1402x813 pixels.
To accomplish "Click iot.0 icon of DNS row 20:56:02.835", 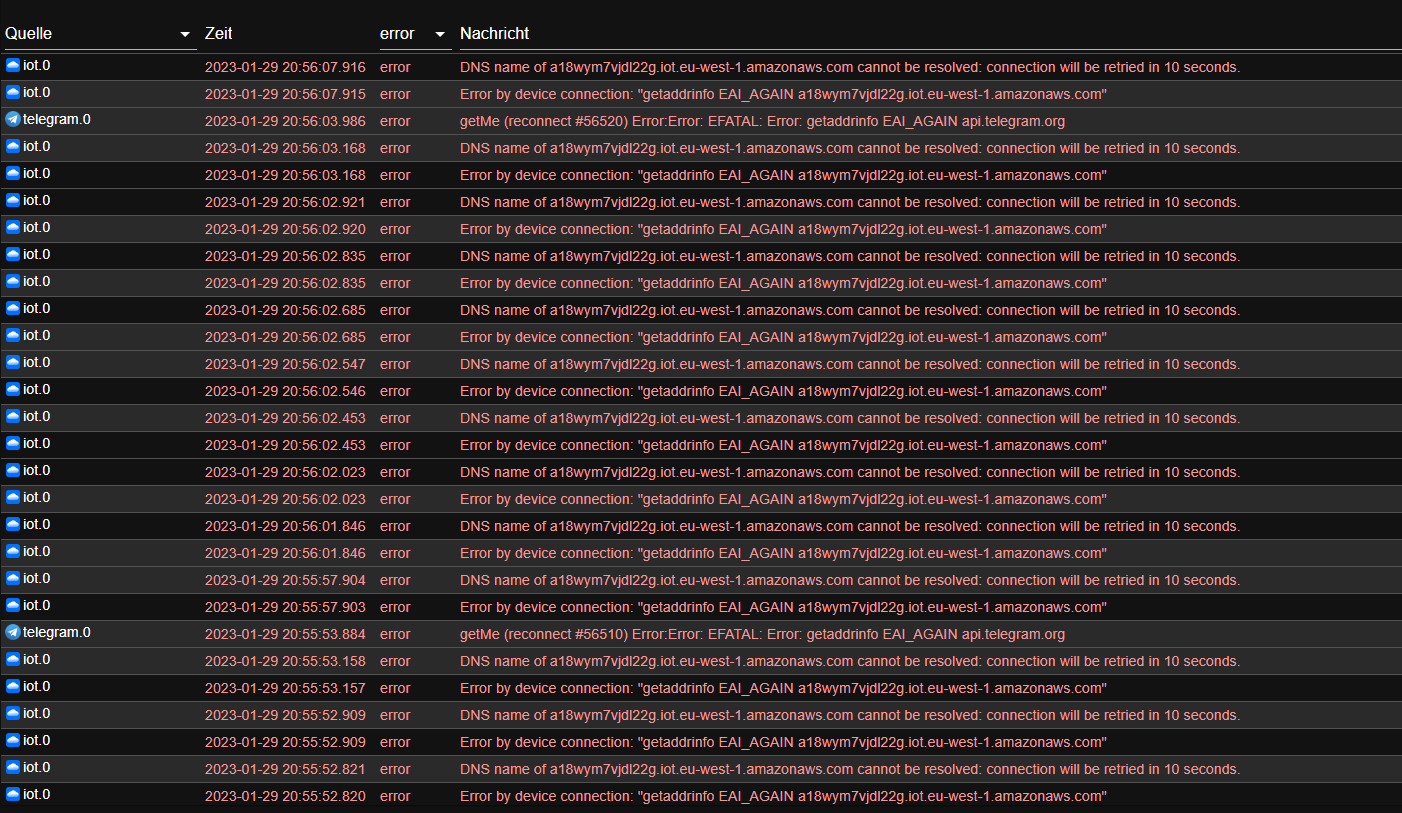I will click(x=13, y=254).
